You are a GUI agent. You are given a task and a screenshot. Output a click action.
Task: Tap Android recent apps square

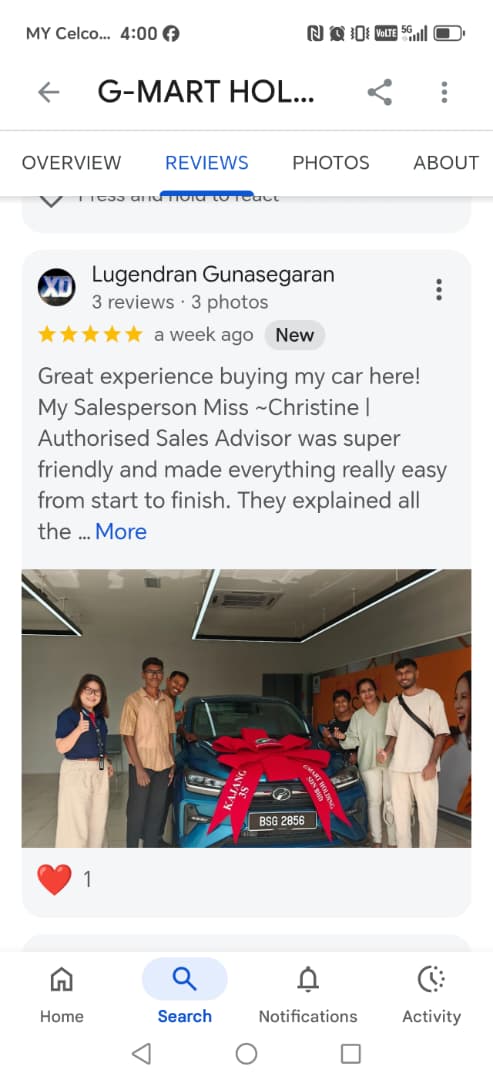(351, 1053)
